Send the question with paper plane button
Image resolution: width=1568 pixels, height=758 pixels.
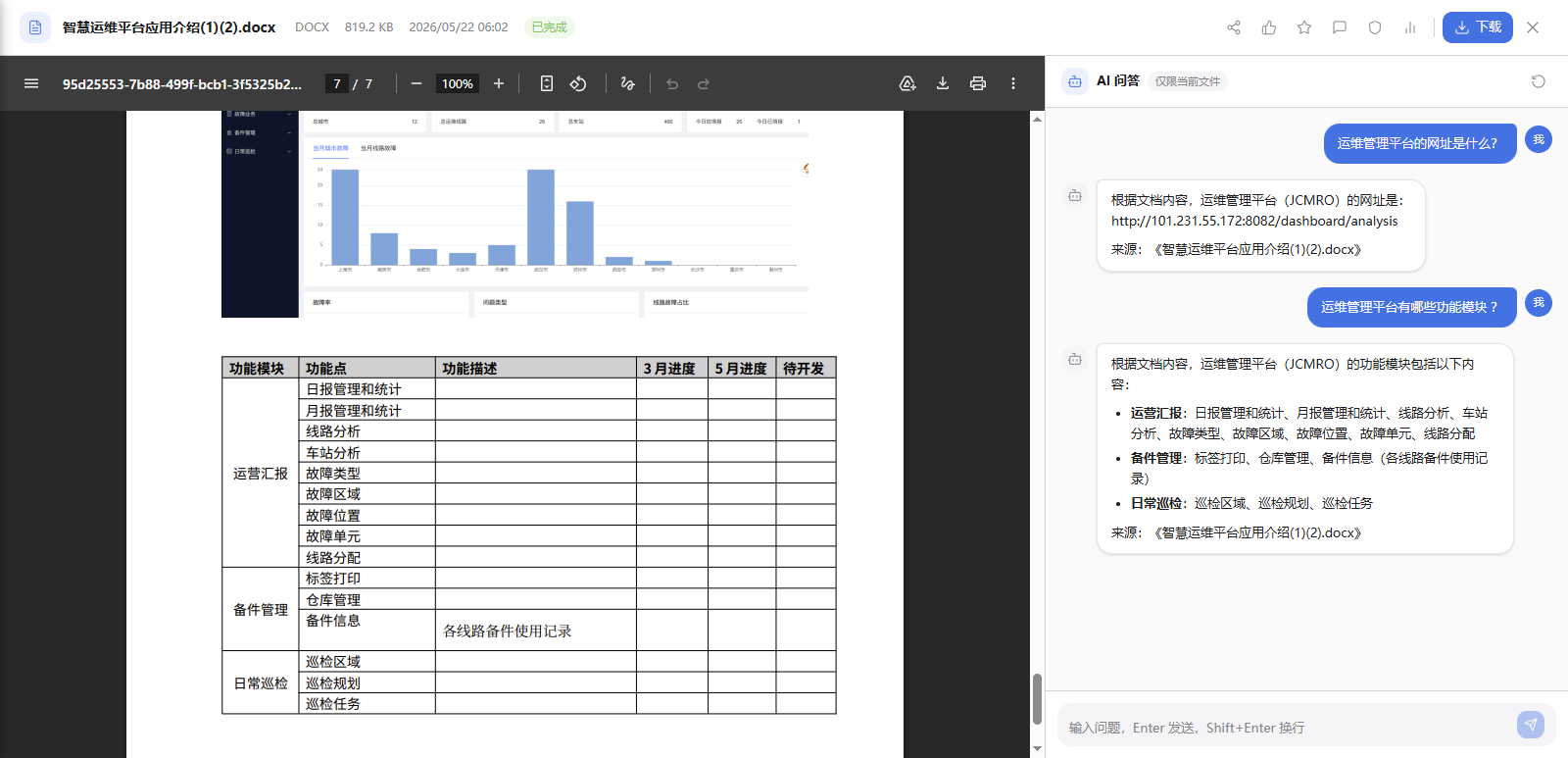point(1531,725)
